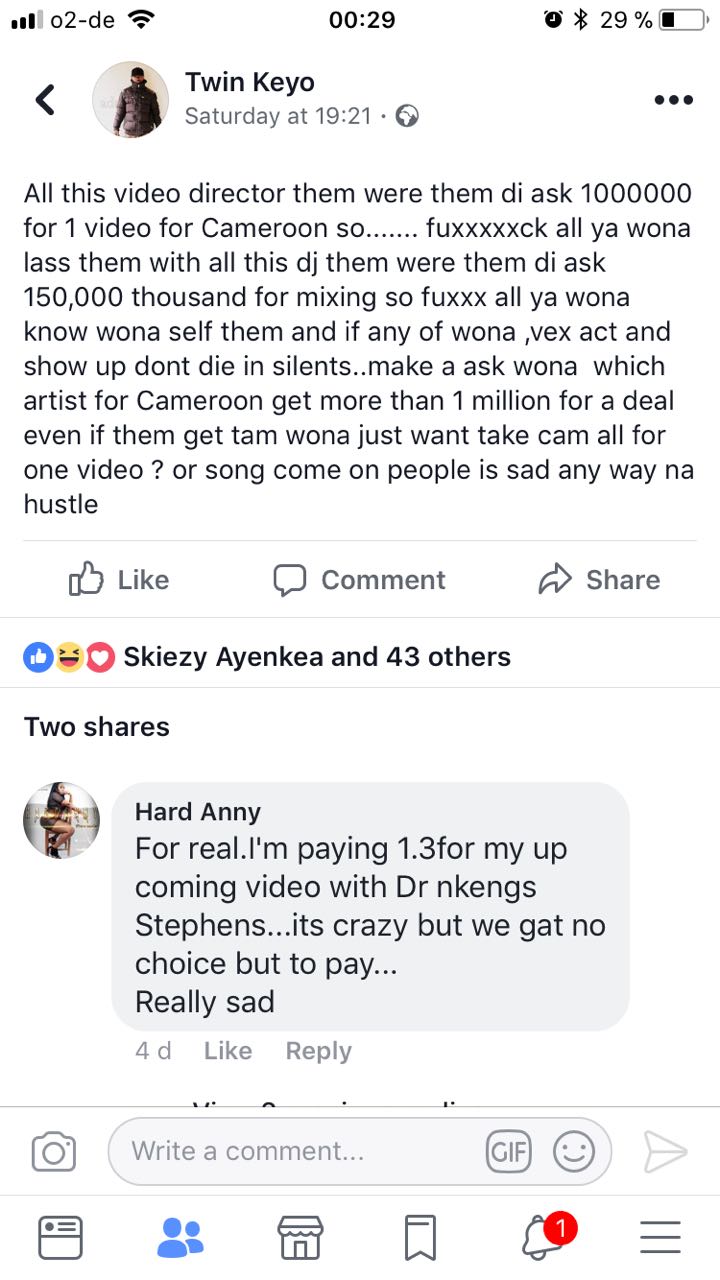Image resolution: width=720 pixels, height=1280 pixels.
Task: Tap the send comment arrow icon
Action: [665, 1152]
